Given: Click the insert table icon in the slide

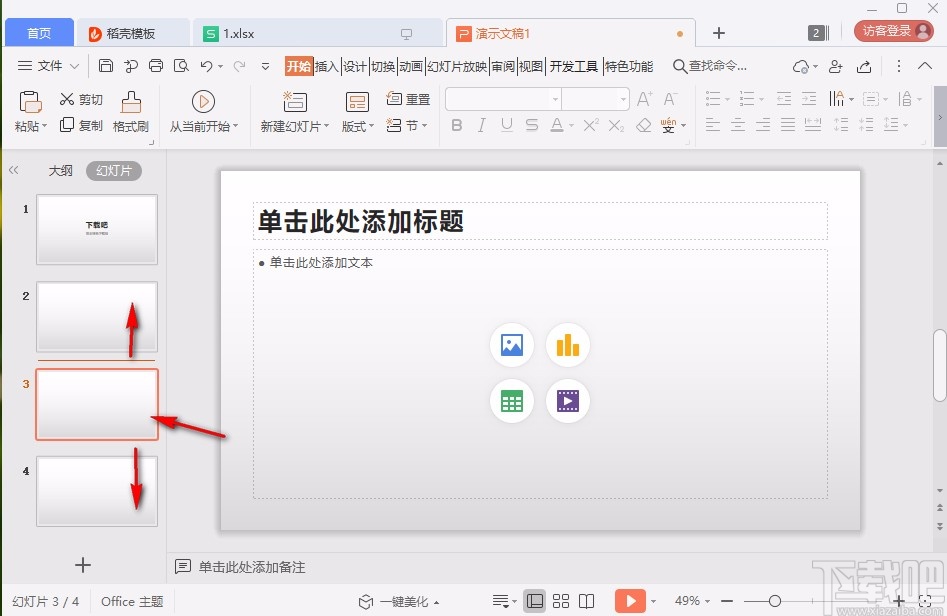Looking at the screenshot, I should pos(511,401).
